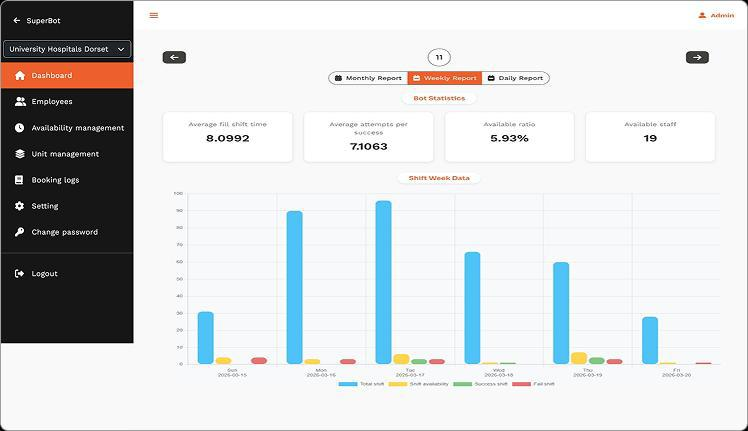
Task: Click the Booking logs book icon
Action: [20, 180]
